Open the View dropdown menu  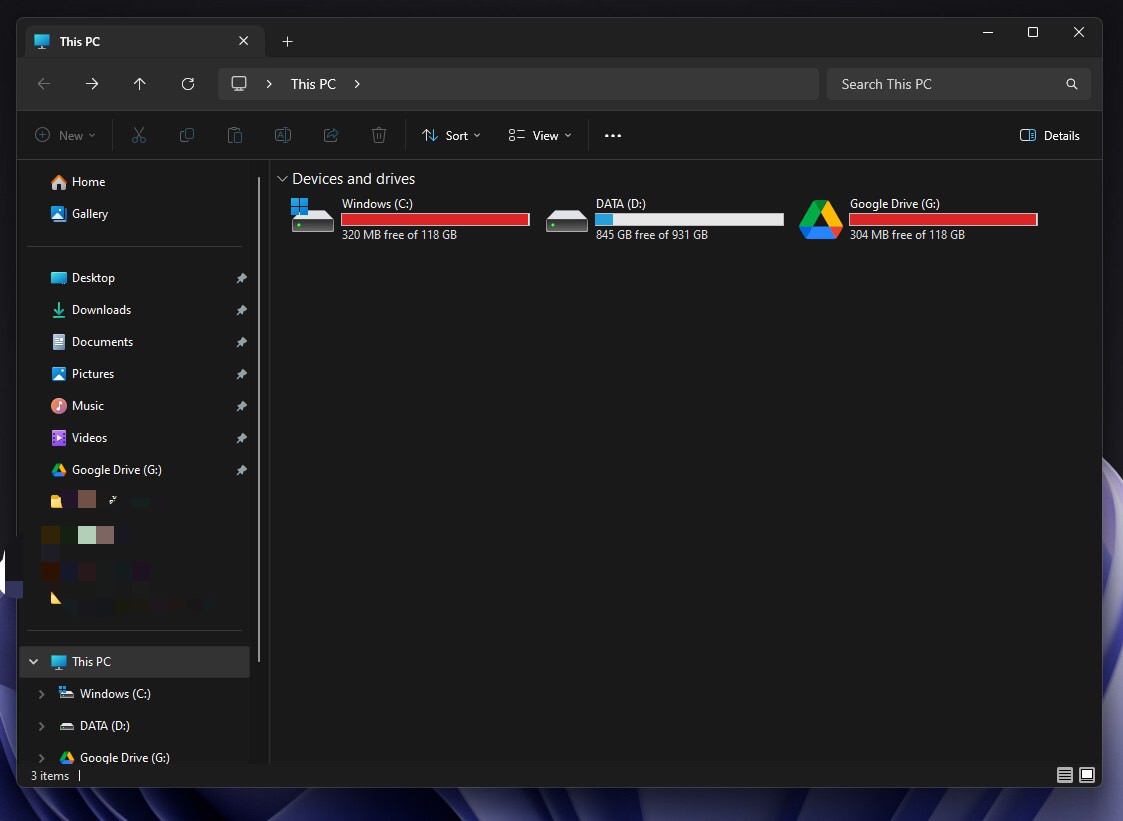point(540,135)
